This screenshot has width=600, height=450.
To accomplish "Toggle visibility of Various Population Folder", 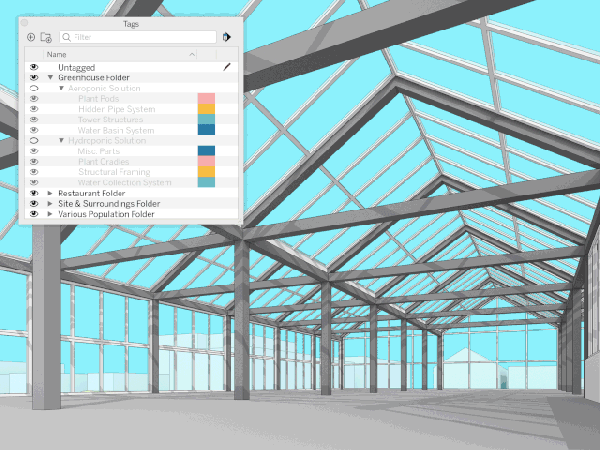I will tap(33, 214).
